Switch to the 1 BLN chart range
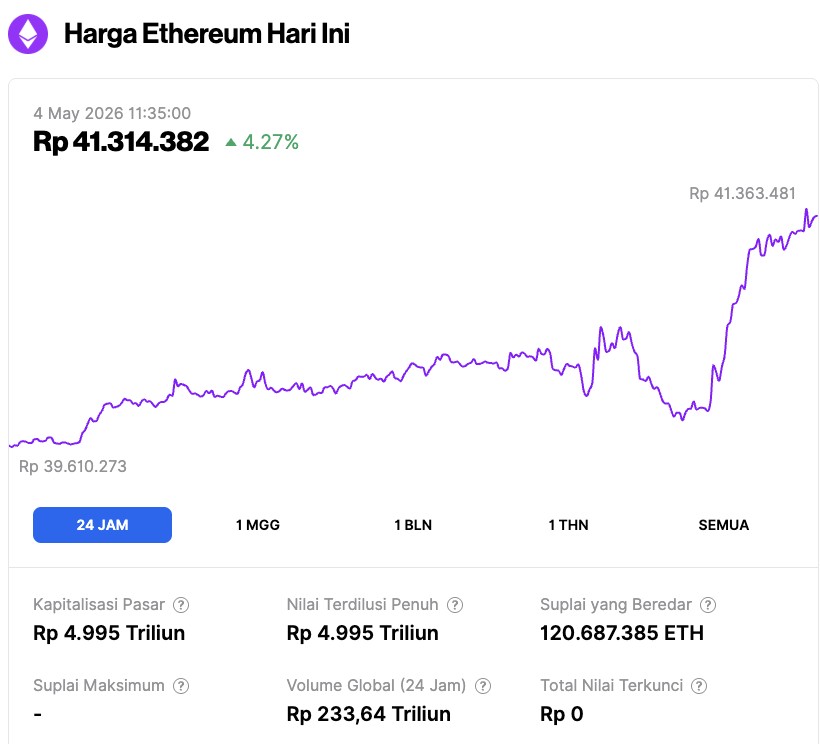The height and width of the screenshot is (744, 820). coord(413,525)
